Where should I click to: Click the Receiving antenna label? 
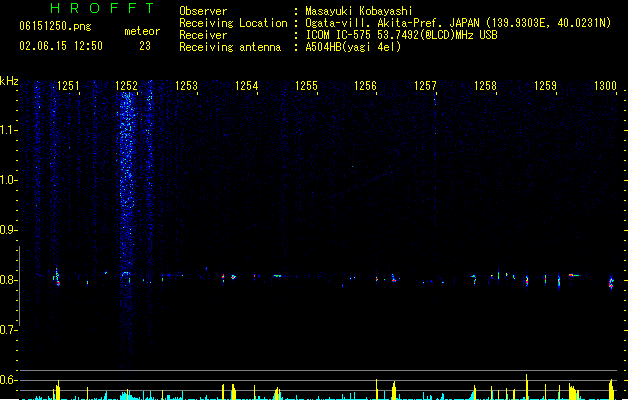pyautogui.click(x=230, y=47)
